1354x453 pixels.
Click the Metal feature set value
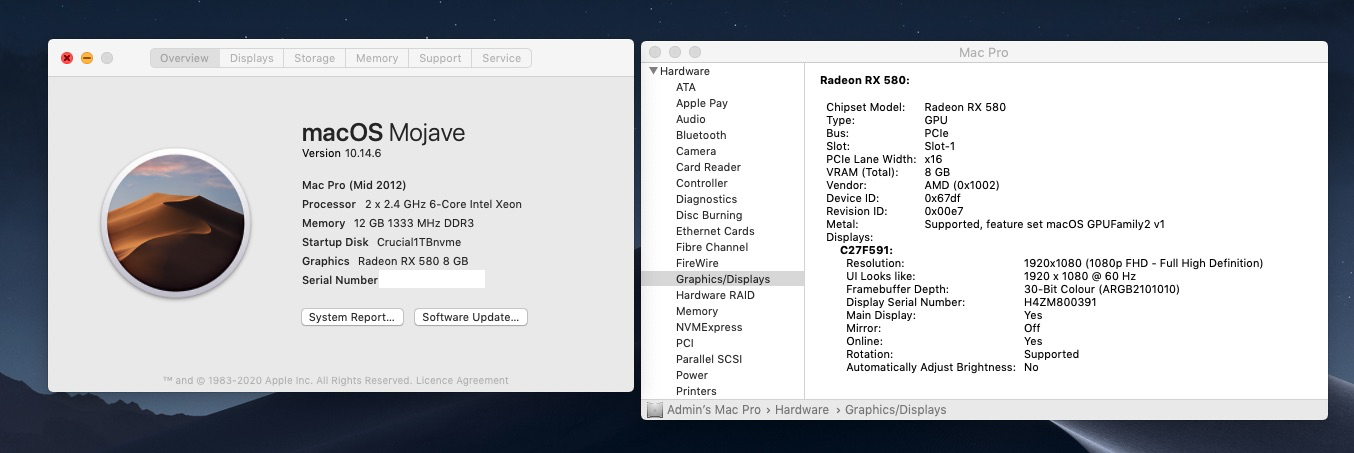[1044, 224]
